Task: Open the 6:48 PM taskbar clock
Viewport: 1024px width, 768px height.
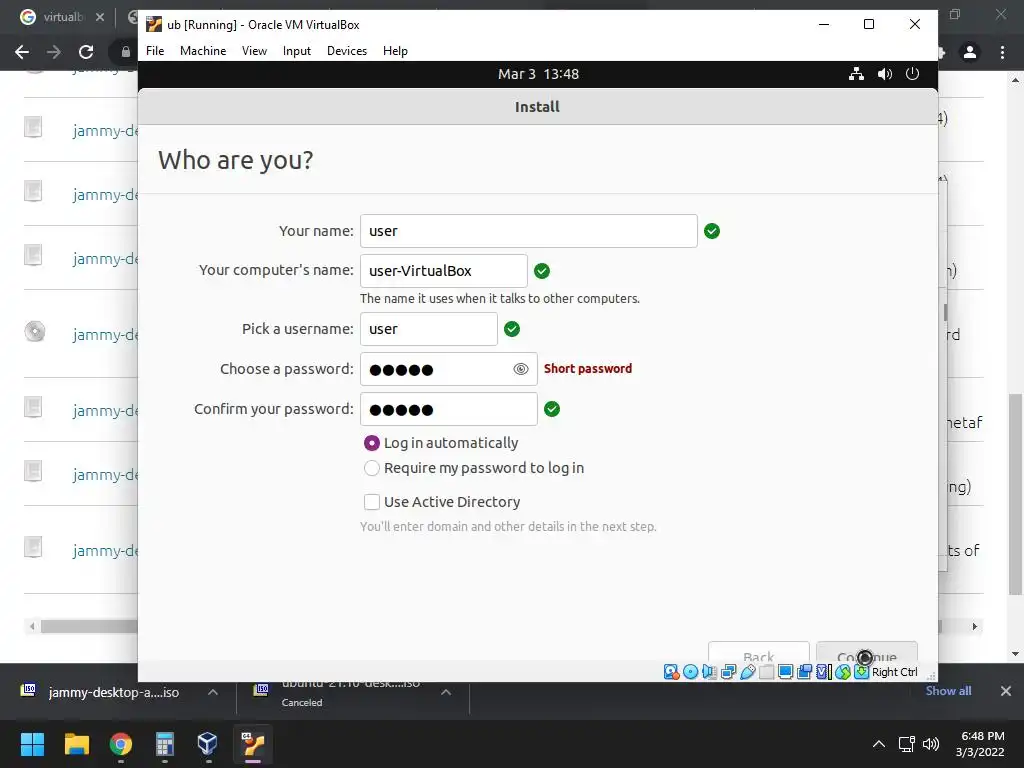Action: point(980,744)
